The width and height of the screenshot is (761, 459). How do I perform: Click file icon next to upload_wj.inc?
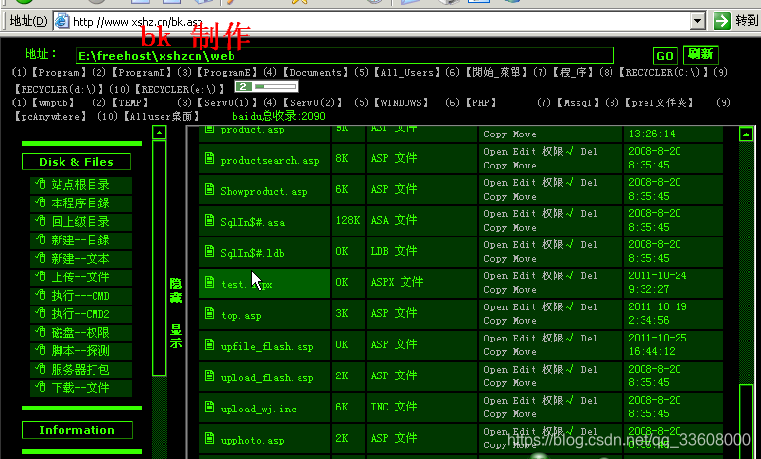[x=209, y=406]
